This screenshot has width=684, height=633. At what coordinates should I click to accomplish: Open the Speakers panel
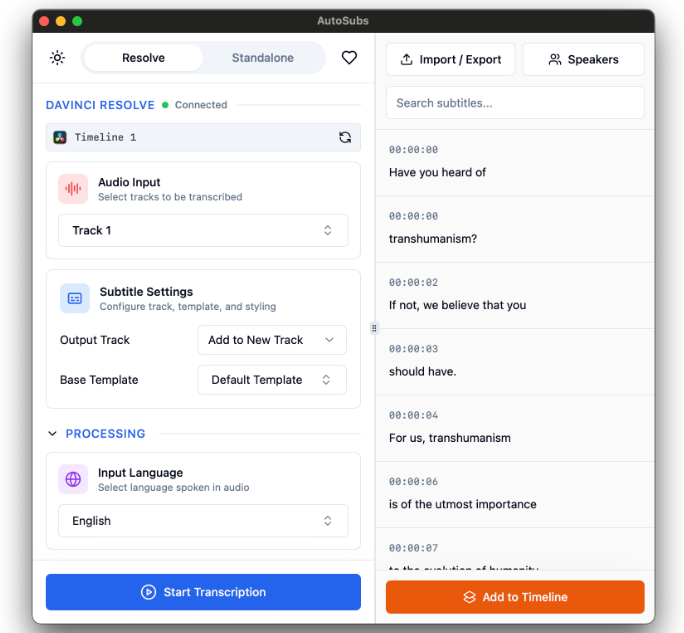pyautogui.click(x=583, y=59)
